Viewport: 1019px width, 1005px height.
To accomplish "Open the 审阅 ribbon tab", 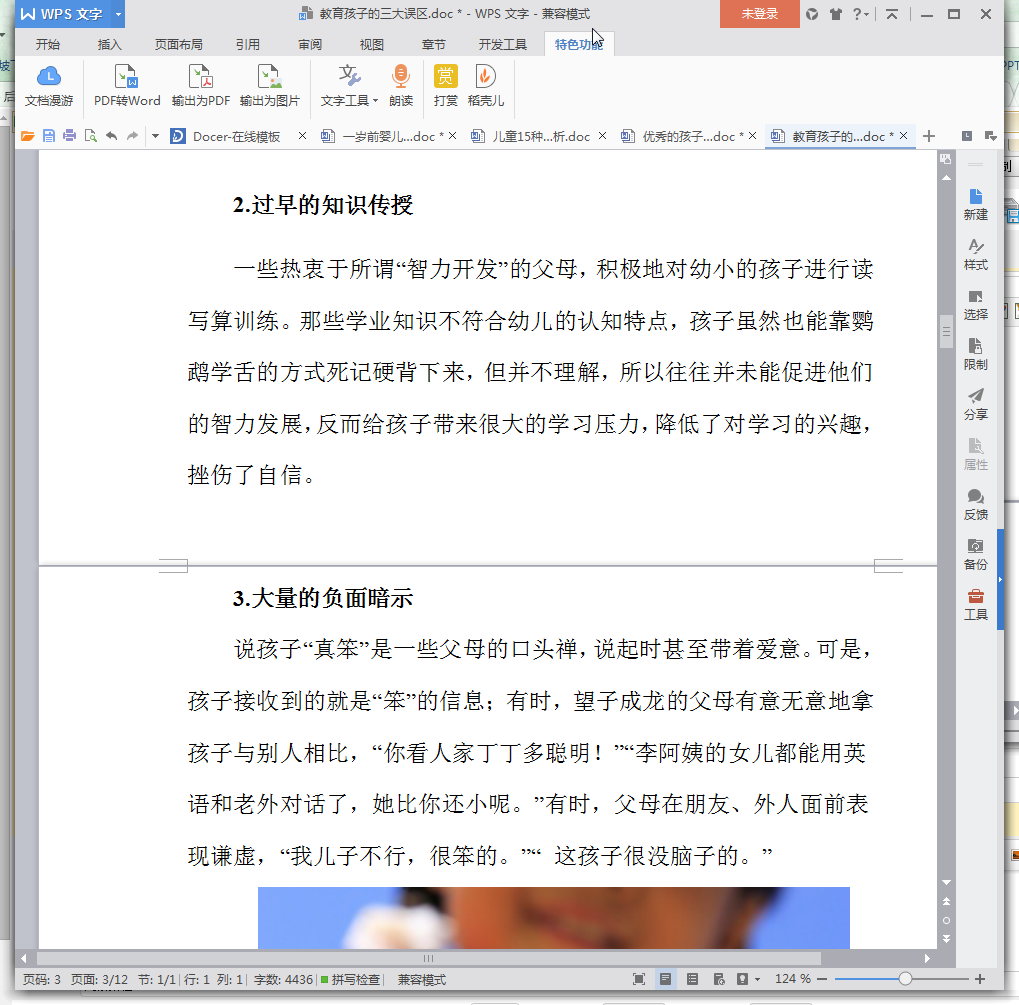I will [x=310, y=44].
